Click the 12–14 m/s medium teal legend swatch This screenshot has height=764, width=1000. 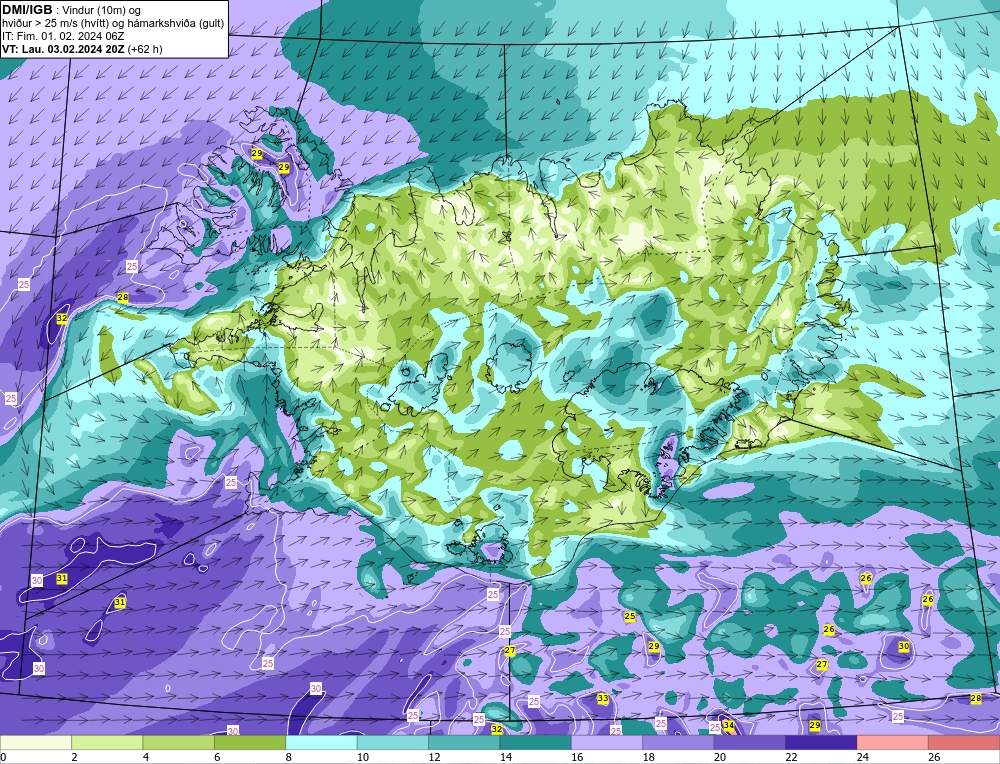[x=464, y=743]
